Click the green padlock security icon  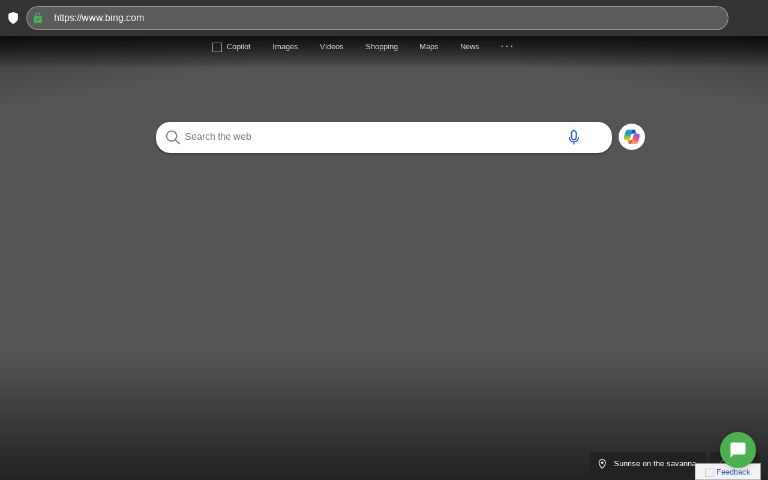[38, 18]
